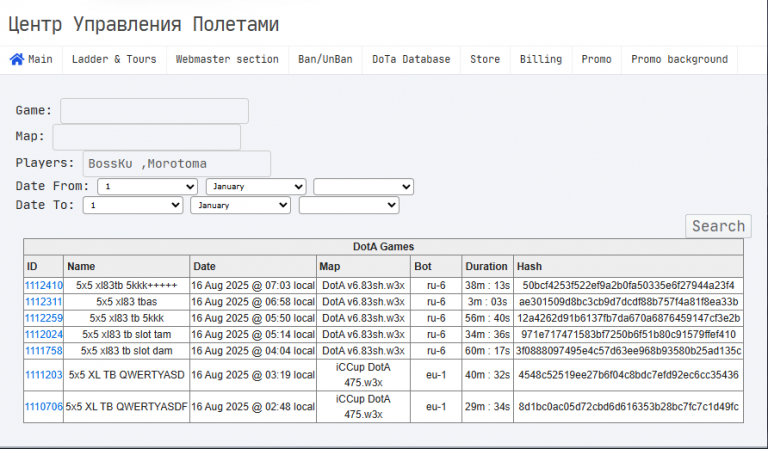The width and height of the screenshot is (768, 449).
Task: Open game ID 1112259 link
Action: click(x=44, y=318)
